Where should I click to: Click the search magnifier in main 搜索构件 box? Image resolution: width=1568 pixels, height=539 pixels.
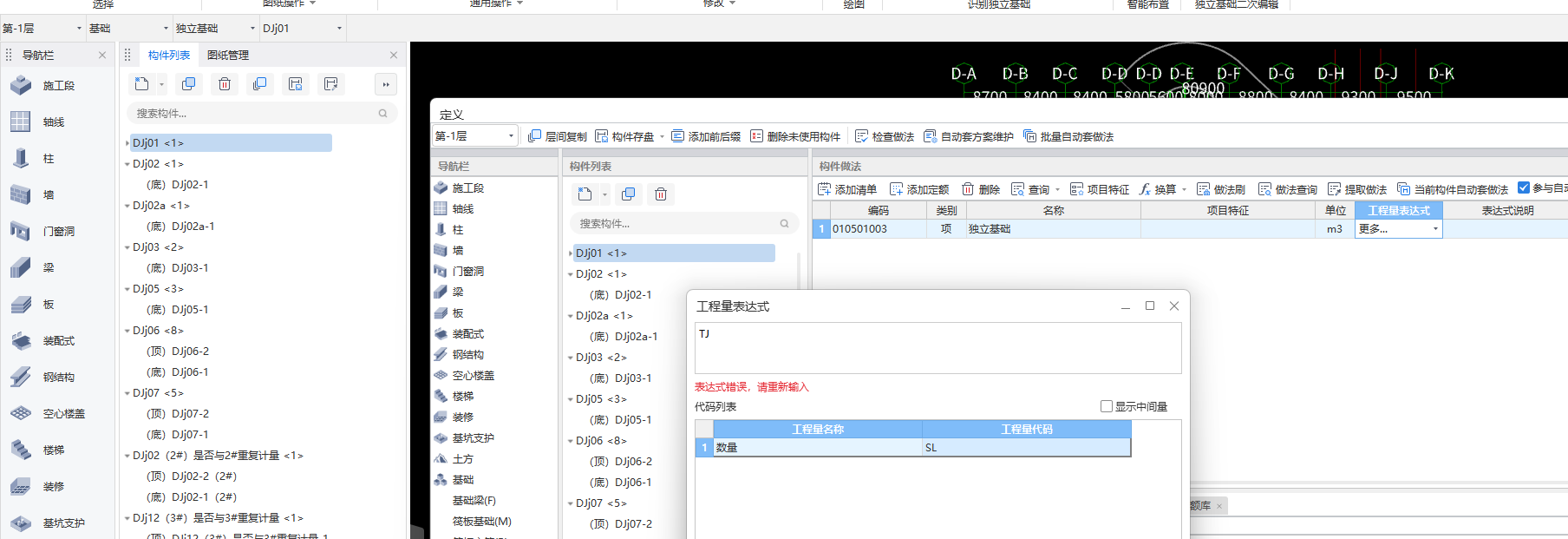pyautogui.click(x=382, y=113)
